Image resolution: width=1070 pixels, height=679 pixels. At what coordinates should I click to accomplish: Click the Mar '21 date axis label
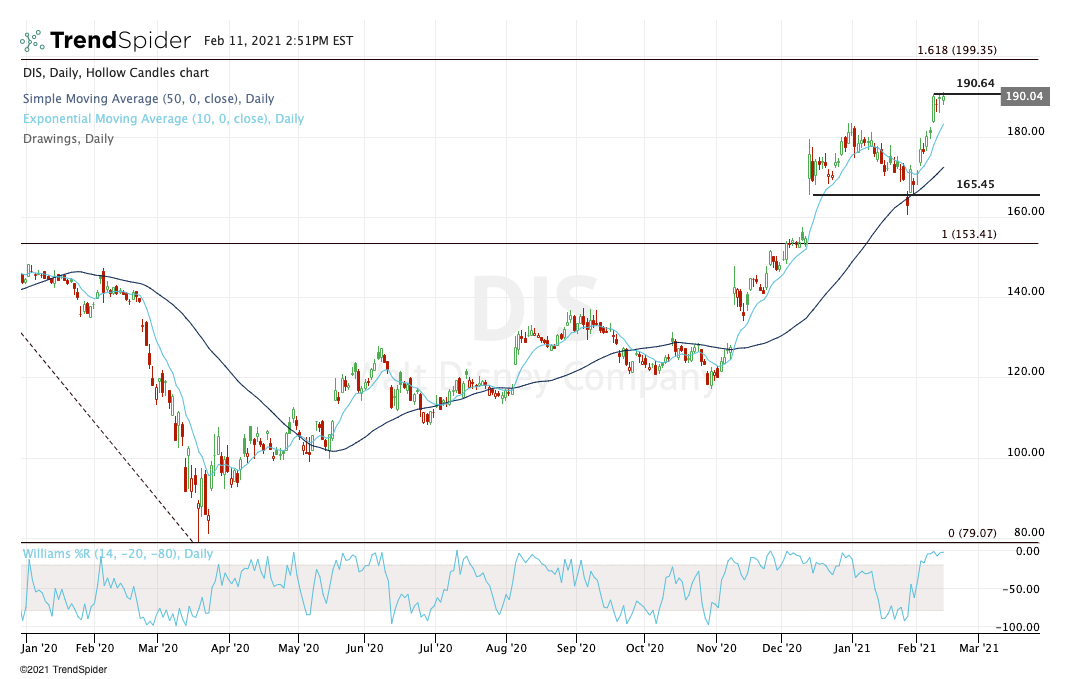(979, 648)
